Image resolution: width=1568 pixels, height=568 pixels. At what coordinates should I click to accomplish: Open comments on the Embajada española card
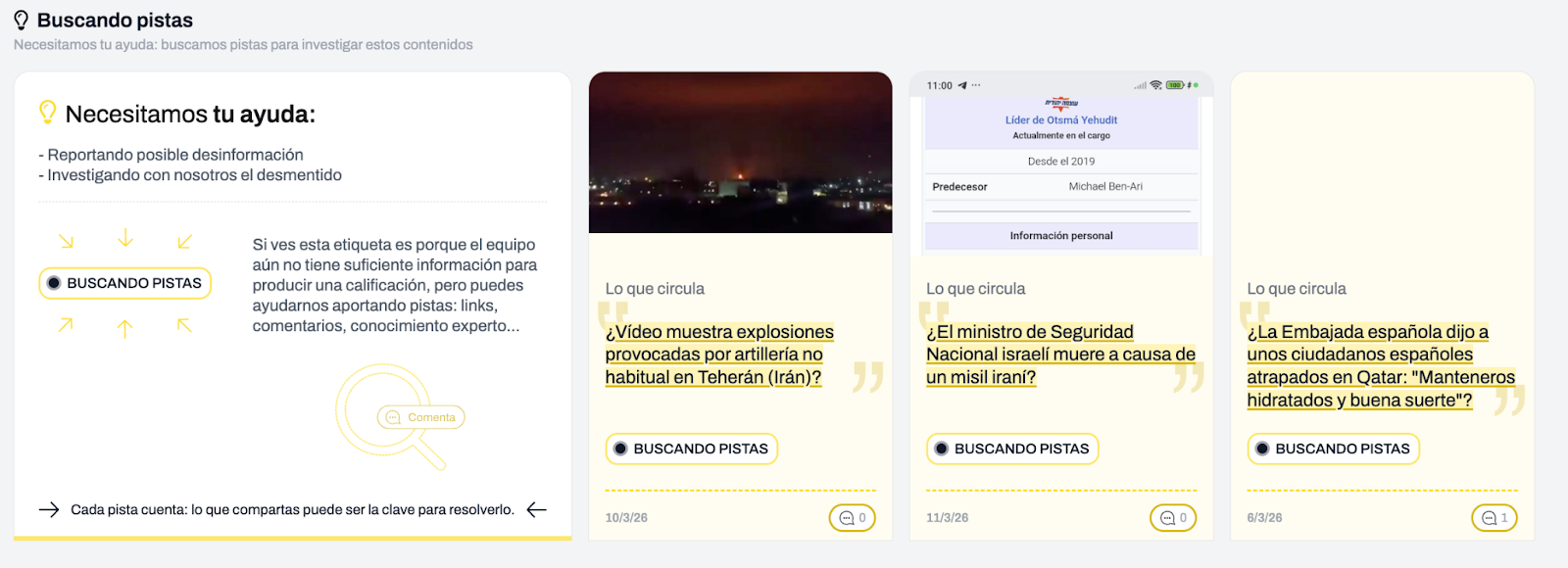tap(1494, 518)
